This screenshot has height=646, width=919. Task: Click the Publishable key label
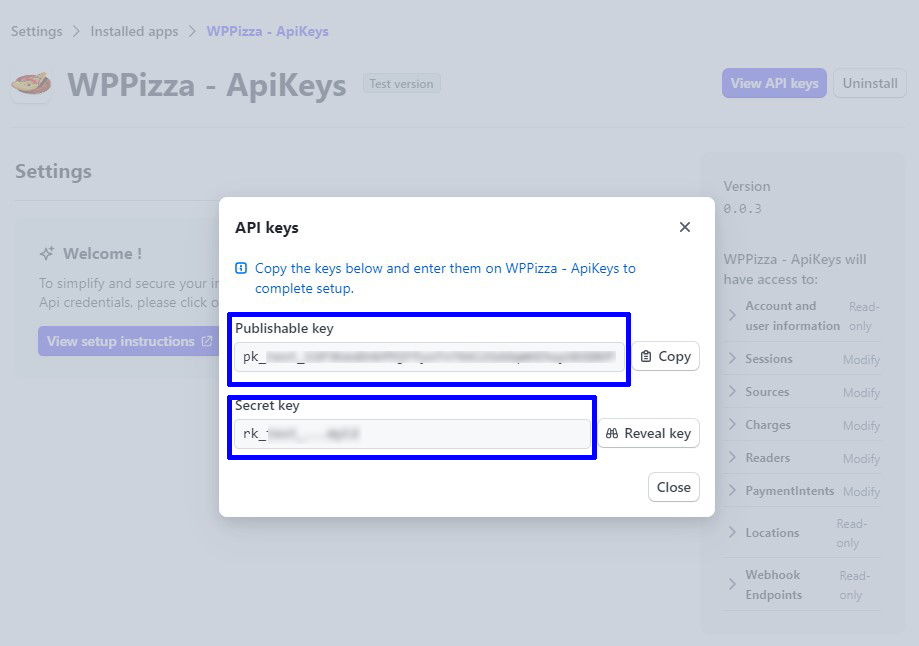(284, 328)
